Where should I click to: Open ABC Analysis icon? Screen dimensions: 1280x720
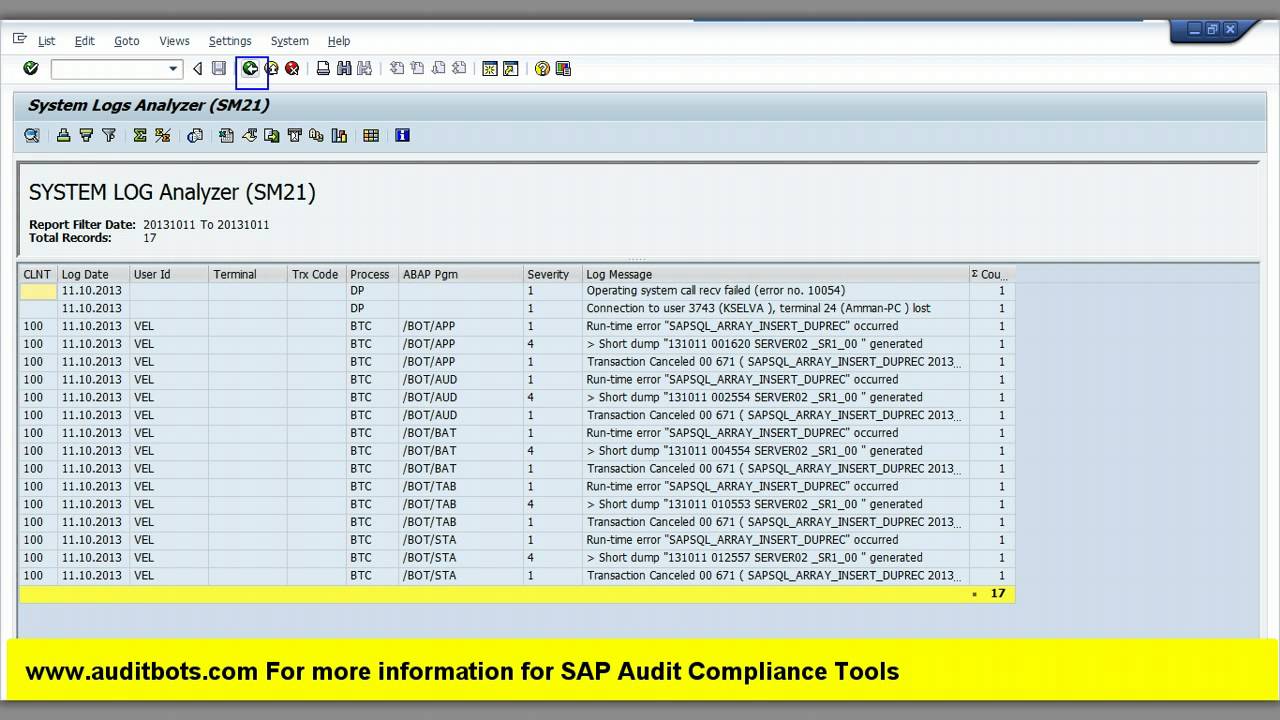click(317, 135)
